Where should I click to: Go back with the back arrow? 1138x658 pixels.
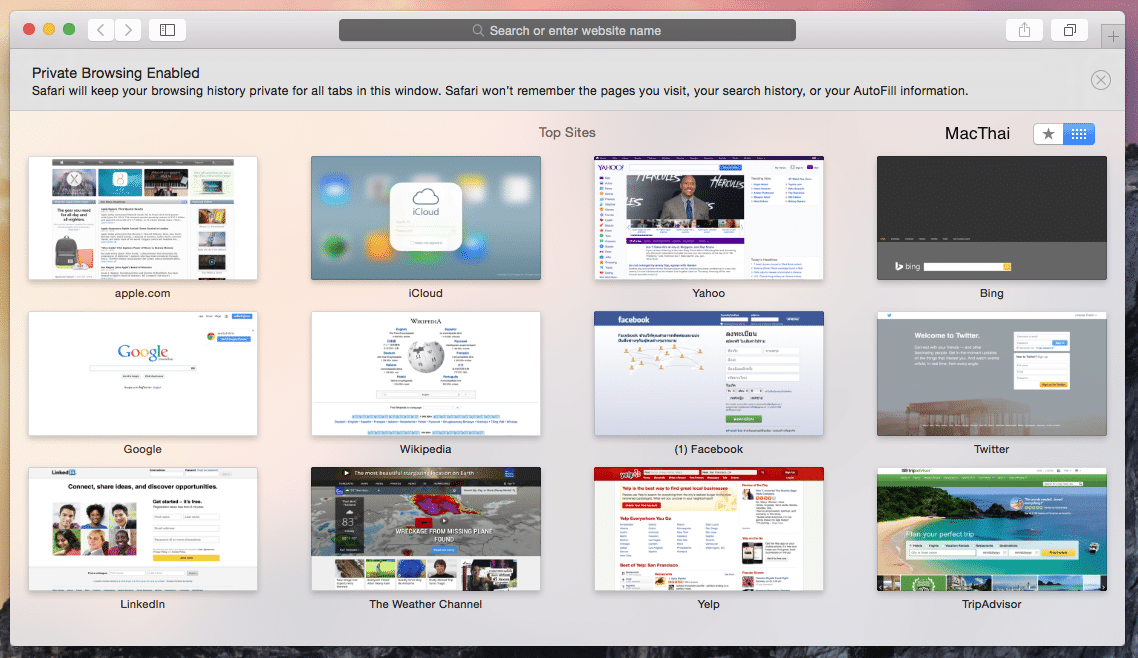click(101, 30)
